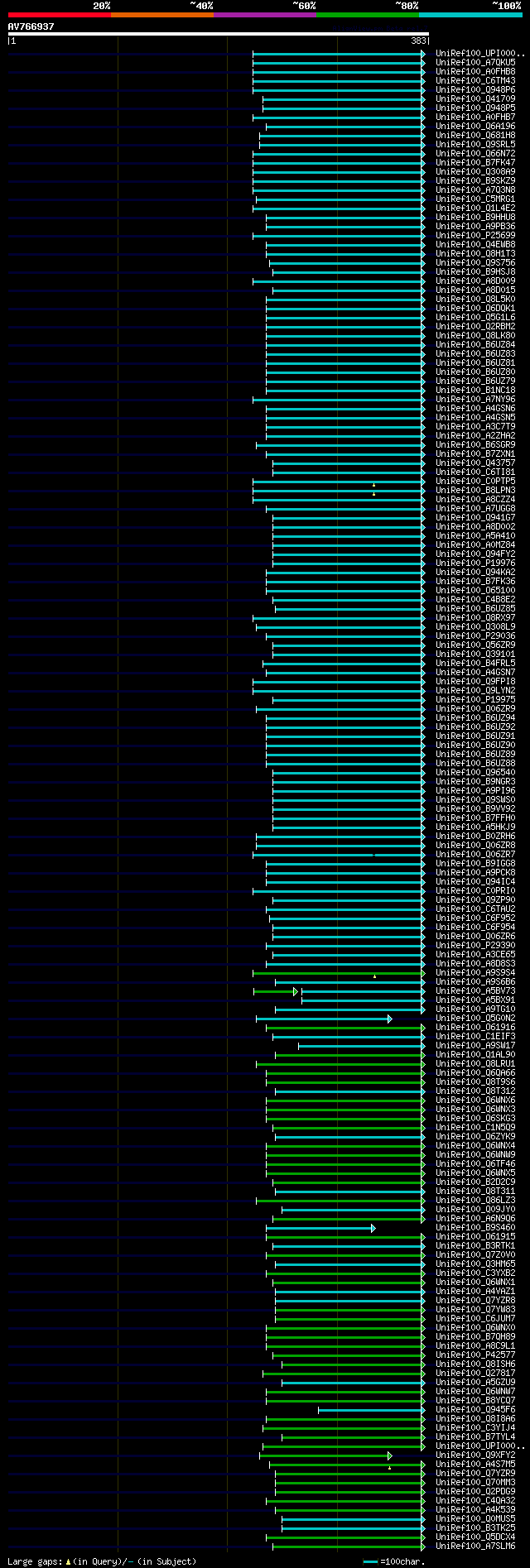Open hit UniRef100_B7FFH0

(475, 818)
